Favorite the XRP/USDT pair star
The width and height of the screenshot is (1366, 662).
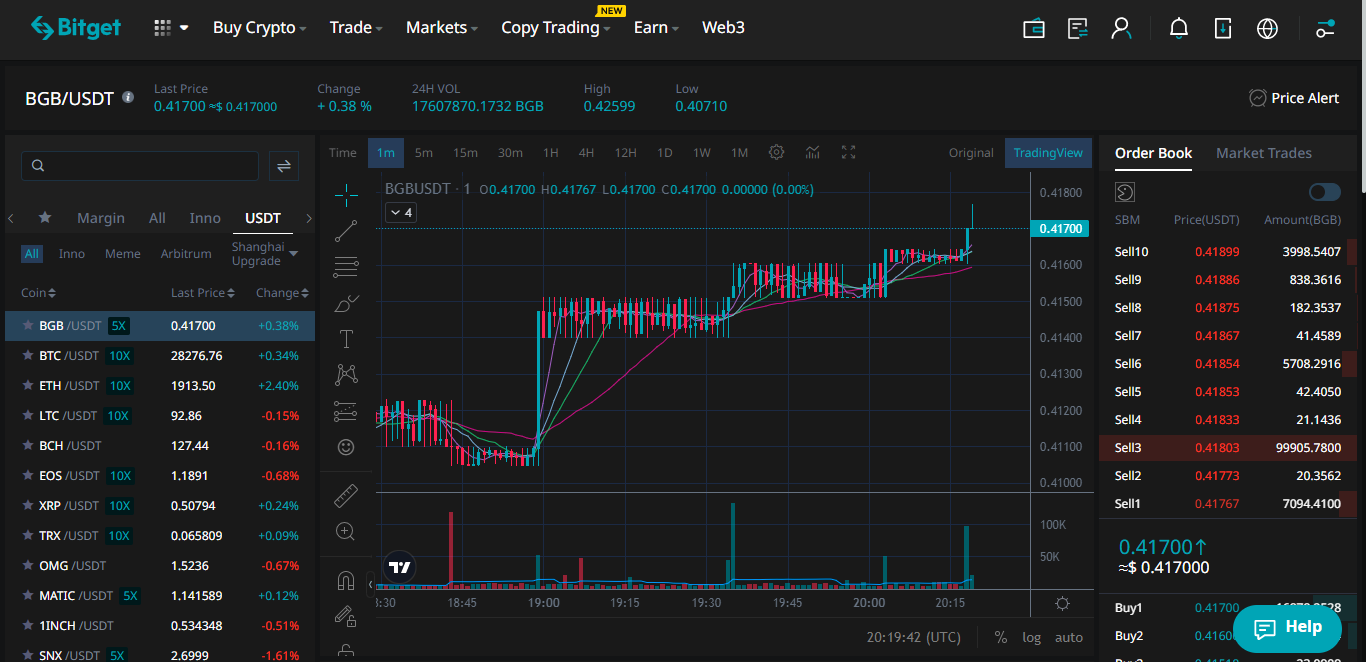tap(28, 506)
